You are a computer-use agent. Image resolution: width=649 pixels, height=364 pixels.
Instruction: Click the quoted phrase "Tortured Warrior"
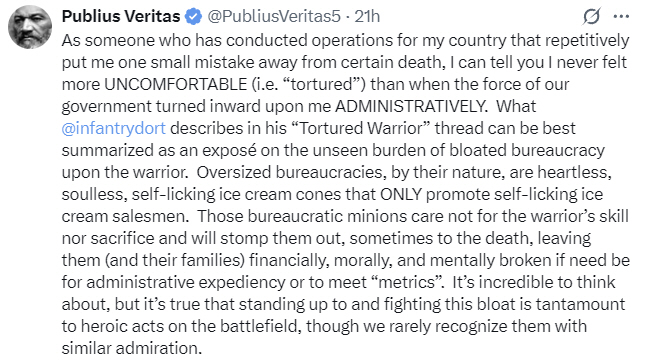361,128
